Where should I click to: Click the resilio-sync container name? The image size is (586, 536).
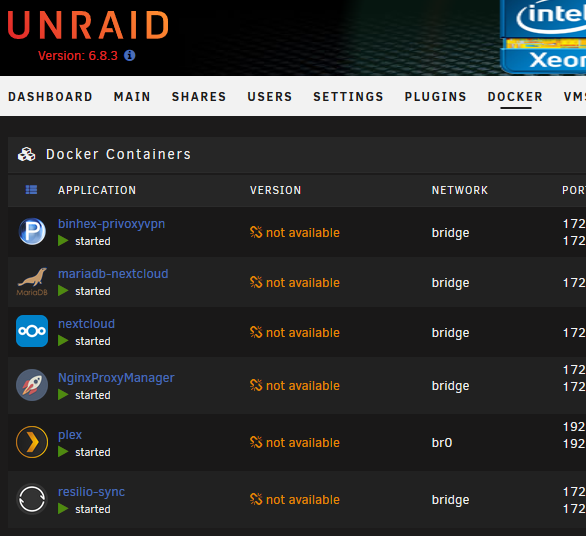tap(91, 492)
